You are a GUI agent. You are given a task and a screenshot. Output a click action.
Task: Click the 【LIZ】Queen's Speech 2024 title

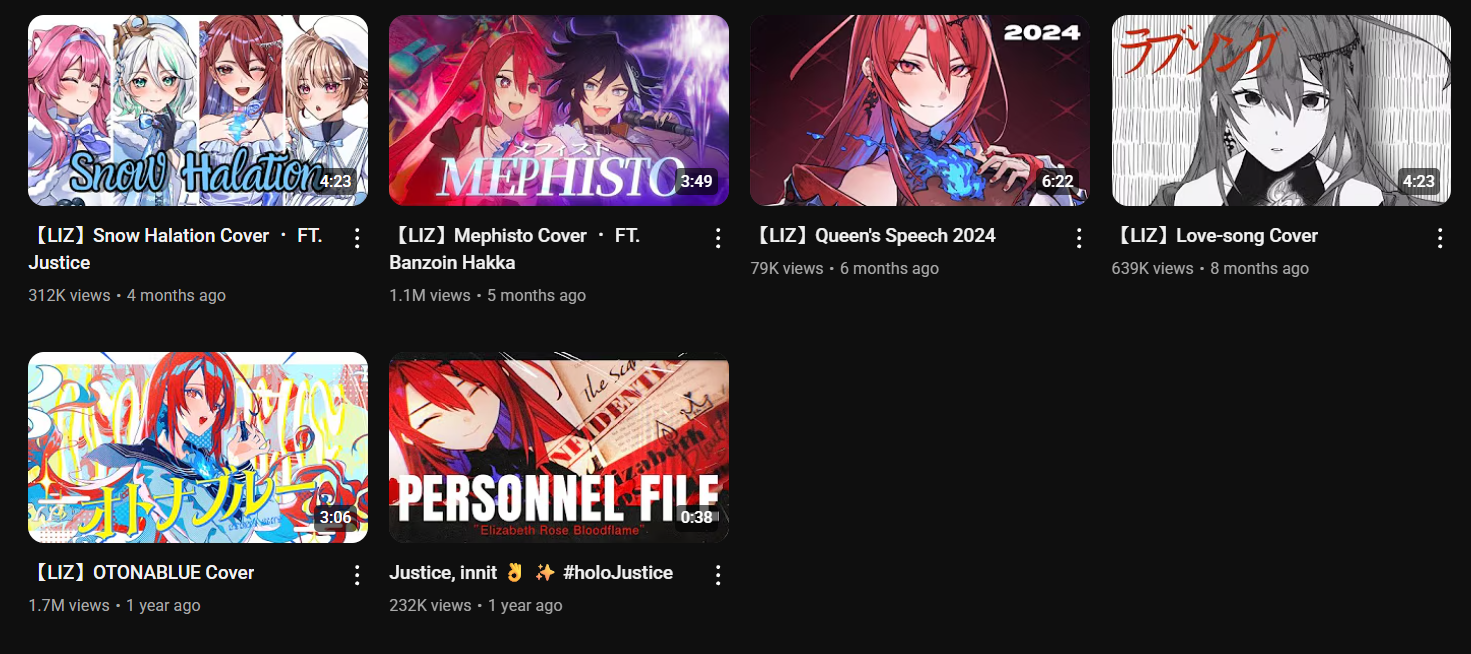[873, 236]
